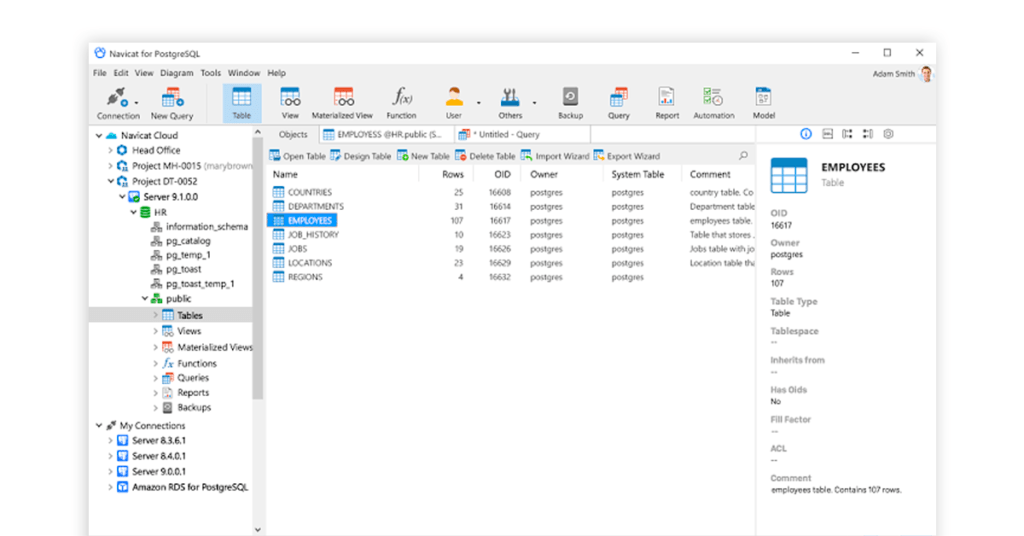This screenshot has height=536, width=1024.
Task: Click the settings gear icon in right panel
Action: (888, 134)
